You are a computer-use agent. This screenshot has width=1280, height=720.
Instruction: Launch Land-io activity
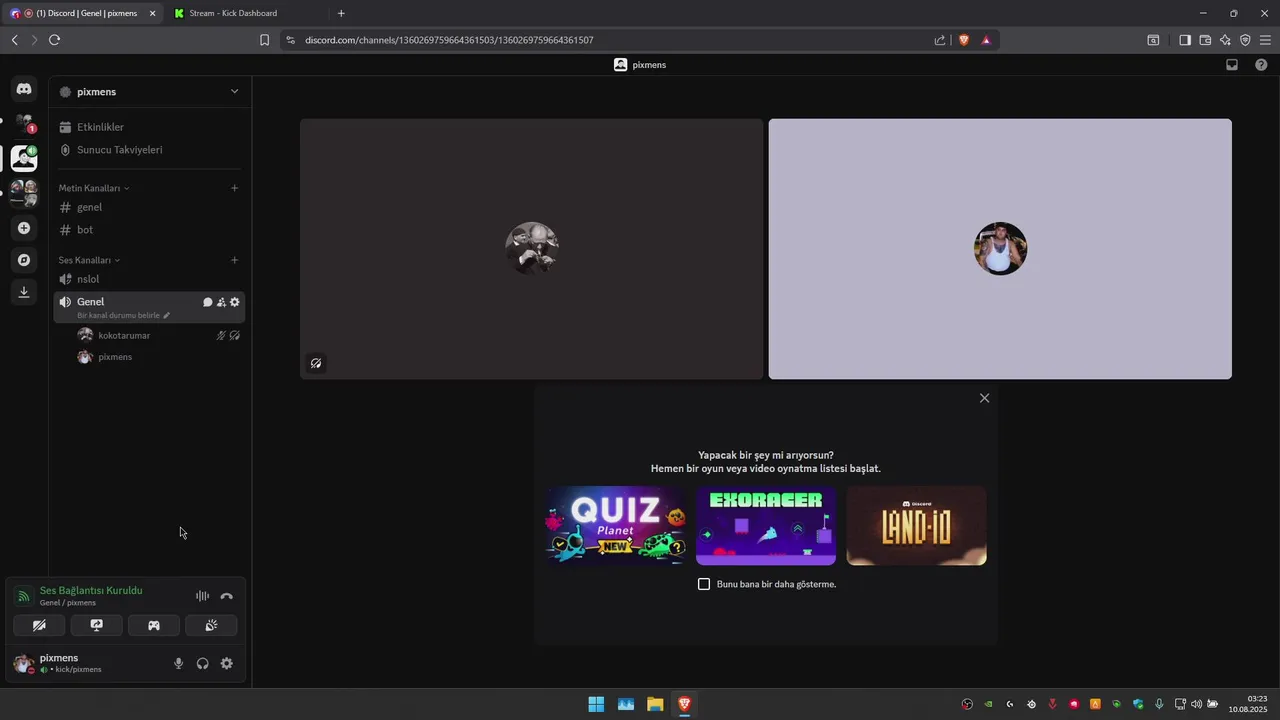click(916, 526)
